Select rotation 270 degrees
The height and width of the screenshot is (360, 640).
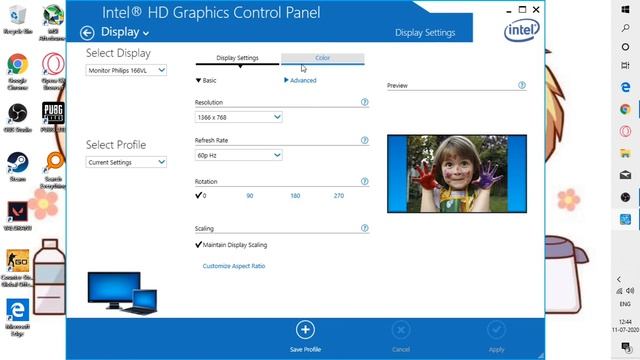pos(339,196)
